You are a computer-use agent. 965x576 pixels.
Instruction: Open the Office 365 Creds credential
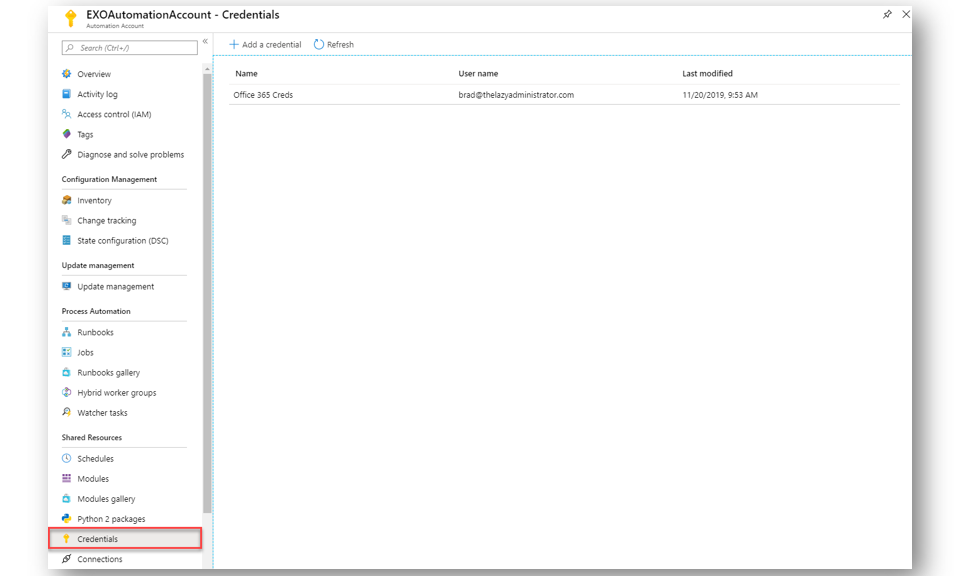coord(263,95)
